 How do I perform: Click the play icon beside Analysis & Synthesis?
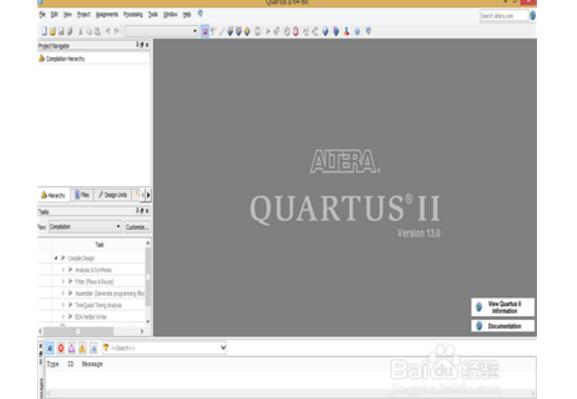pos(70,270)
